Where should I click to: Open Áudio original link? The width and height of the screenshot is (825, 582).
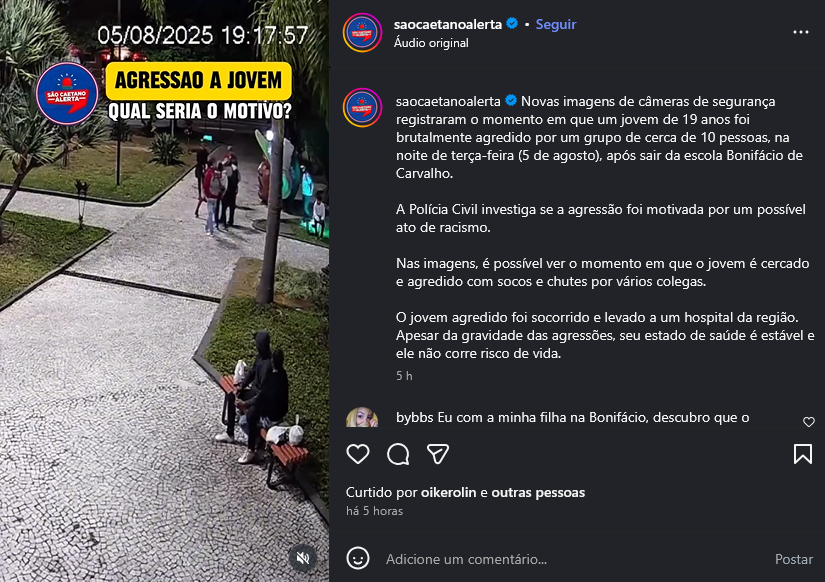tap(431, 43)
